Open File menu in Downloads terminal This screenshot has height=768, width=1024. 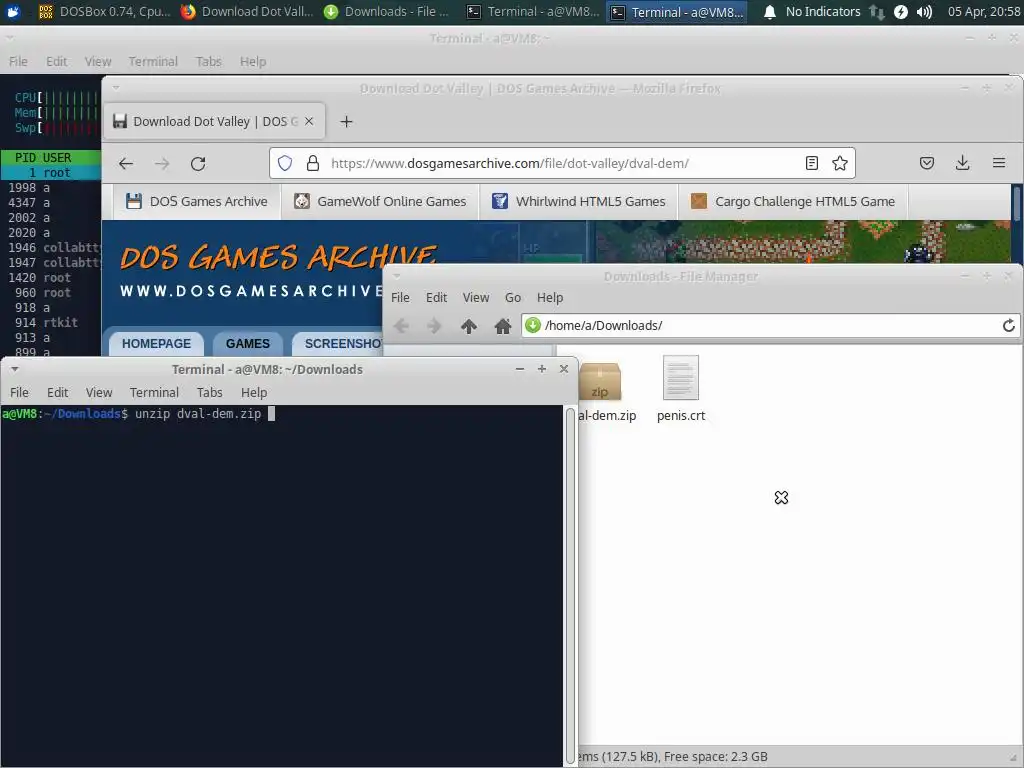click(x=19, y=392)
